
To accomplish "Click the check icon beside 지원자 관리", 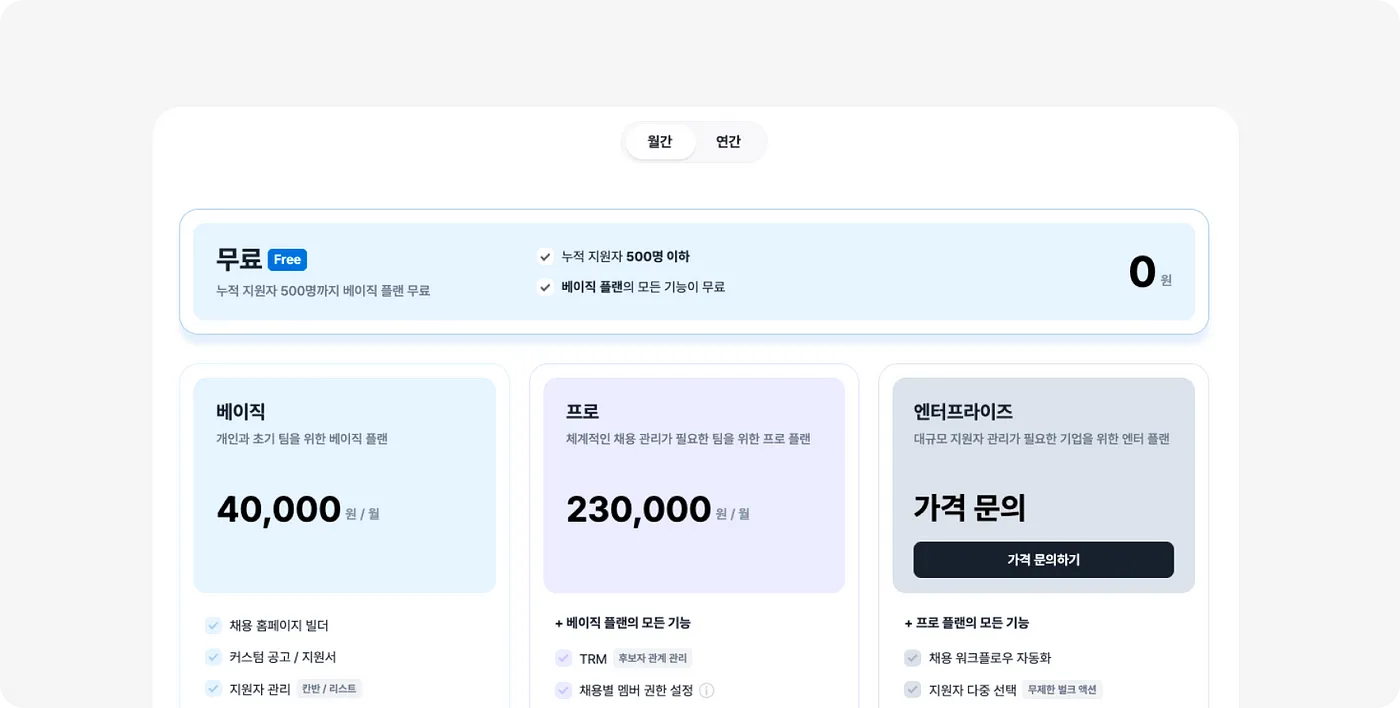I will coord(213,688).
